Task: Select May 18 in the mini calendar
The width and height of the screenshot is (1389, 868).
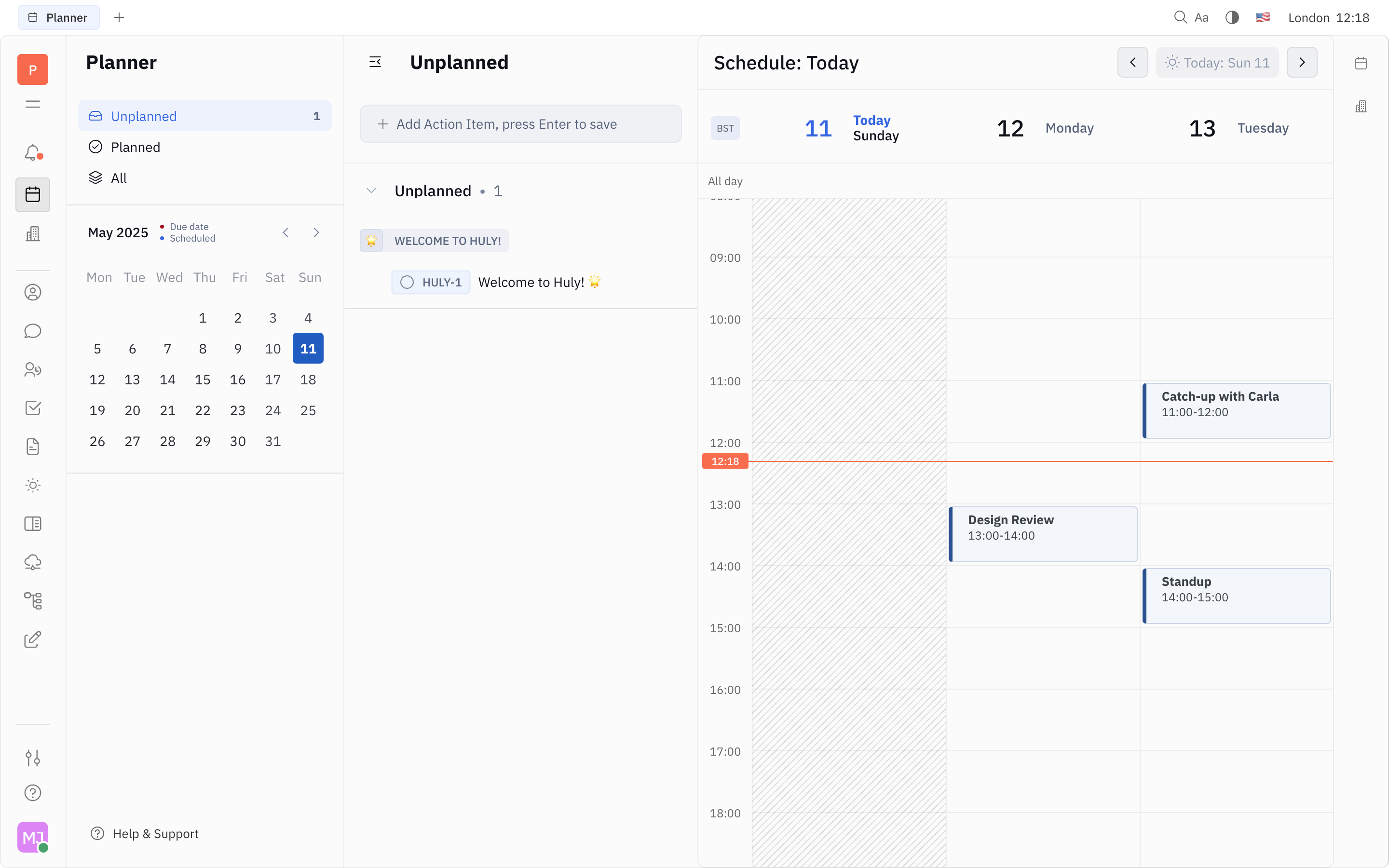Action: [x=308, y=379]
